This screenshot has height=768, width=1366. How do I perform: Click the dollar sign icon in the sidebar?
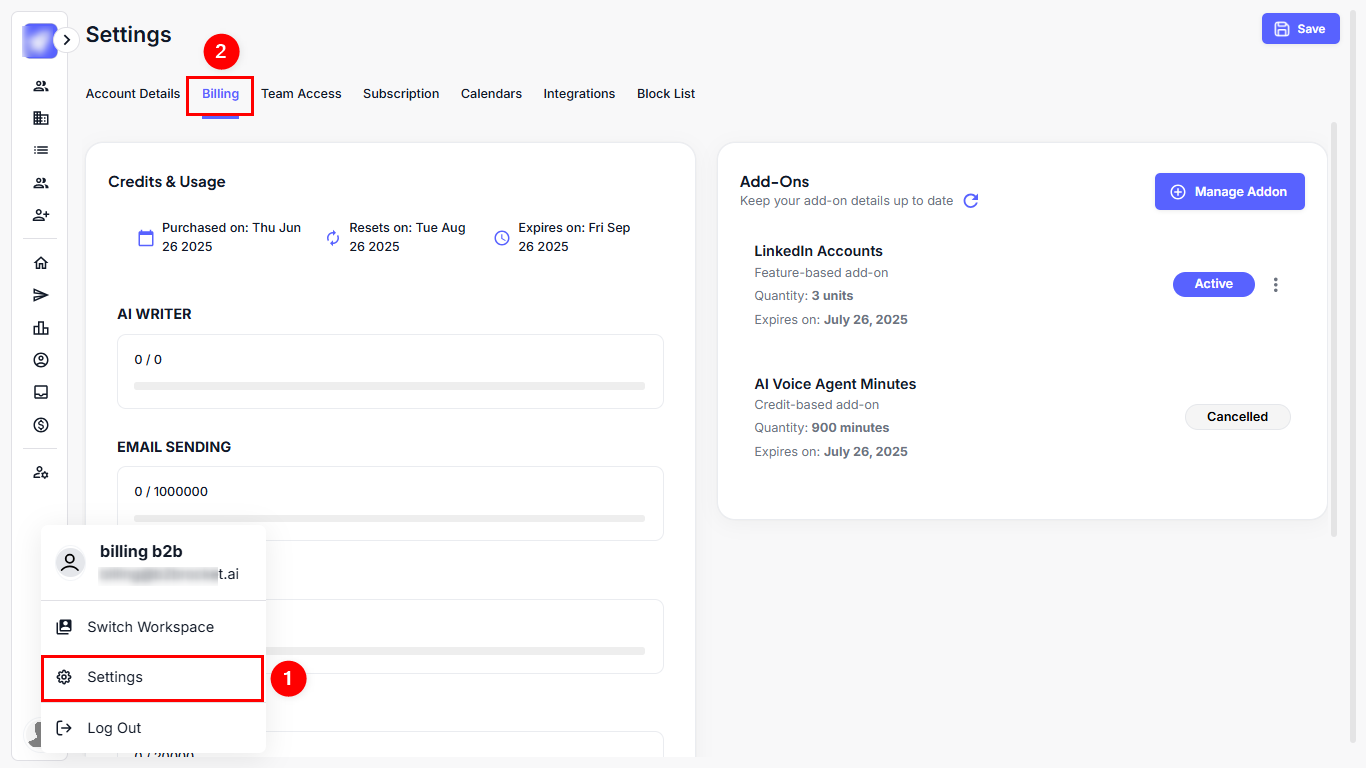pos(41,425)
